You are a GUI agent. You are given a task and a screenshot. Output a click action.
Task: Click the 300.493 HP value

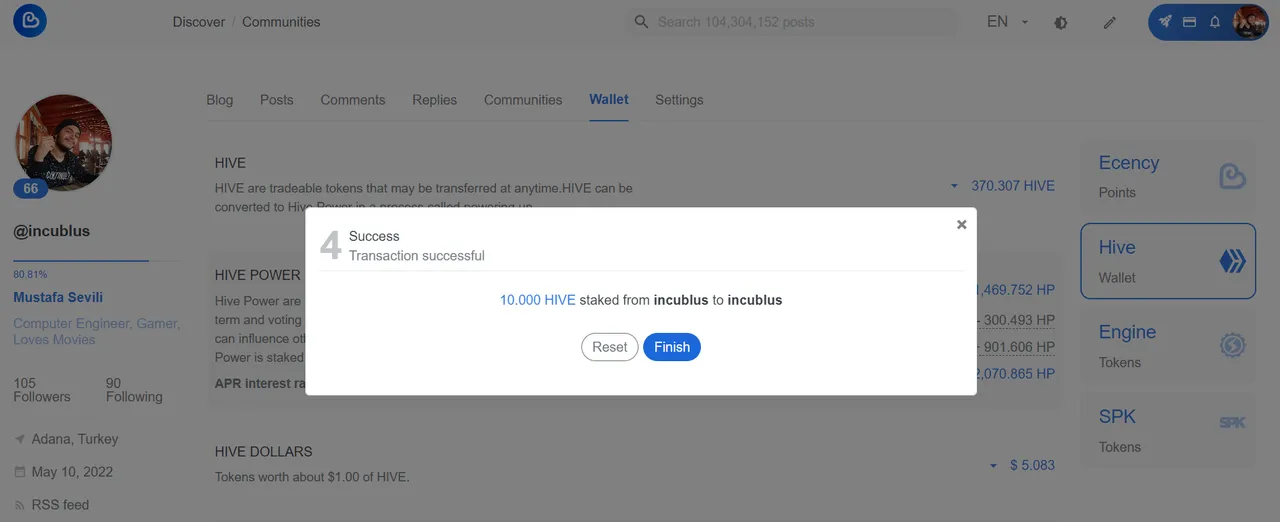tap(1020, 320)
